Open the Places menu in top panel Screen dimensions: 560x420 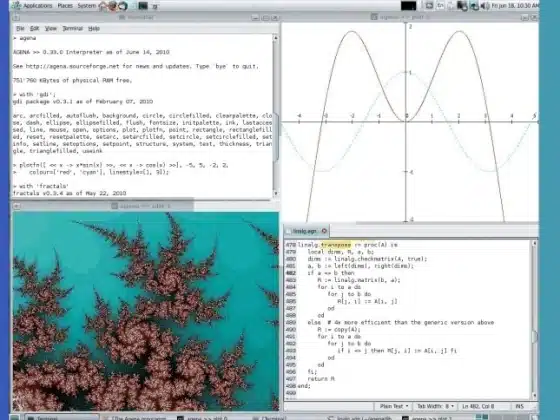click(x=65, y=6)
